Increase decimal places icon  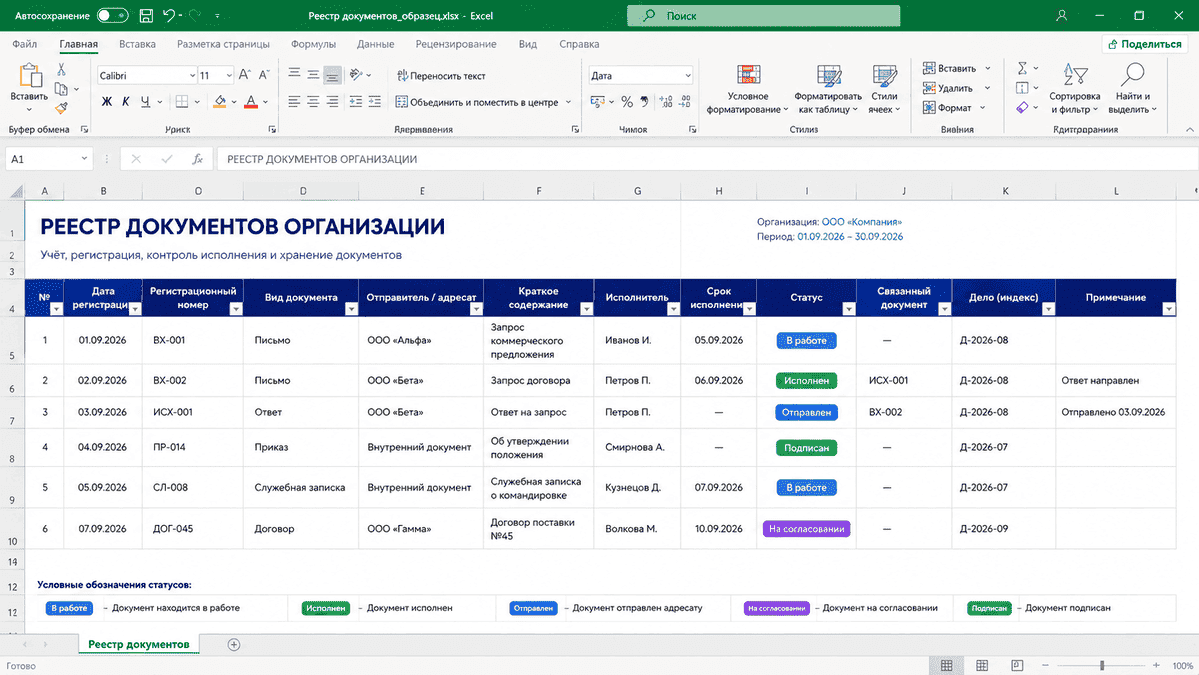tap(665, 102)
